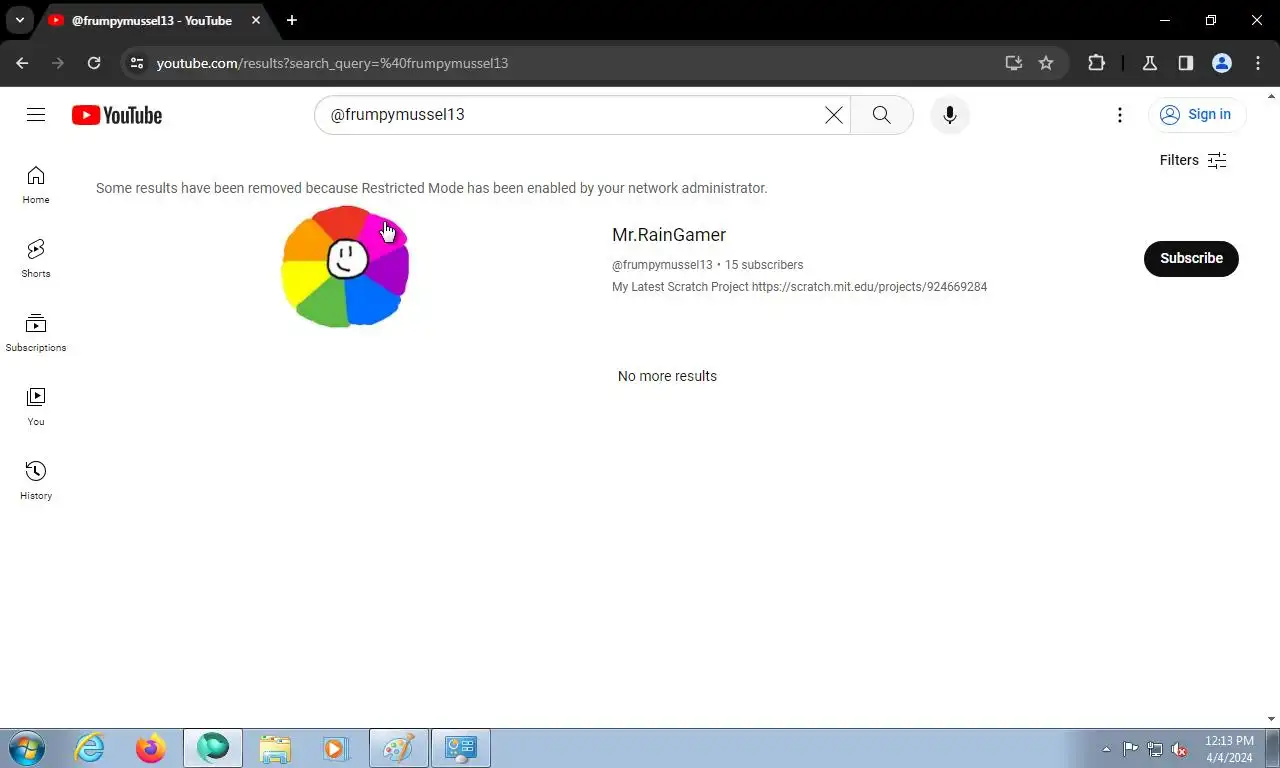The height and width of the screenshot is (768, 1280).
Task: Clear the search box with the X
Action: pyautogui.click(x=833, y=115)
